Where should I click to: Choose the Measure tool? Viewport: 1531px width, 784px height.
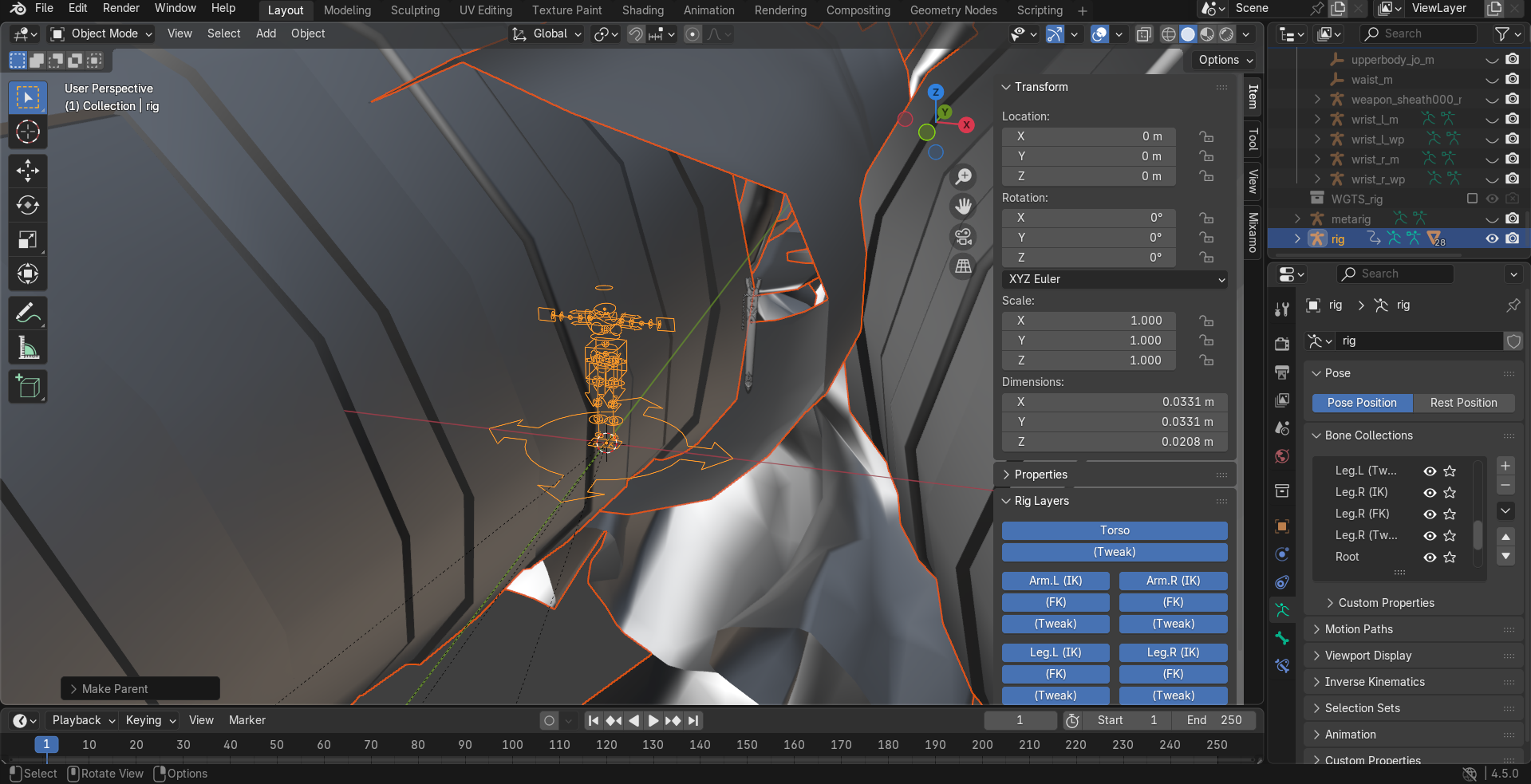(28, 348)
